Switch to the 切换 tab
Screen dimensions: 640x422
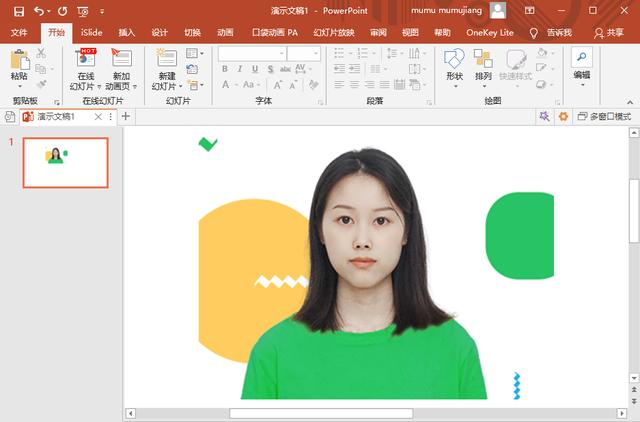pyautogui.click(x=192, y=33)
